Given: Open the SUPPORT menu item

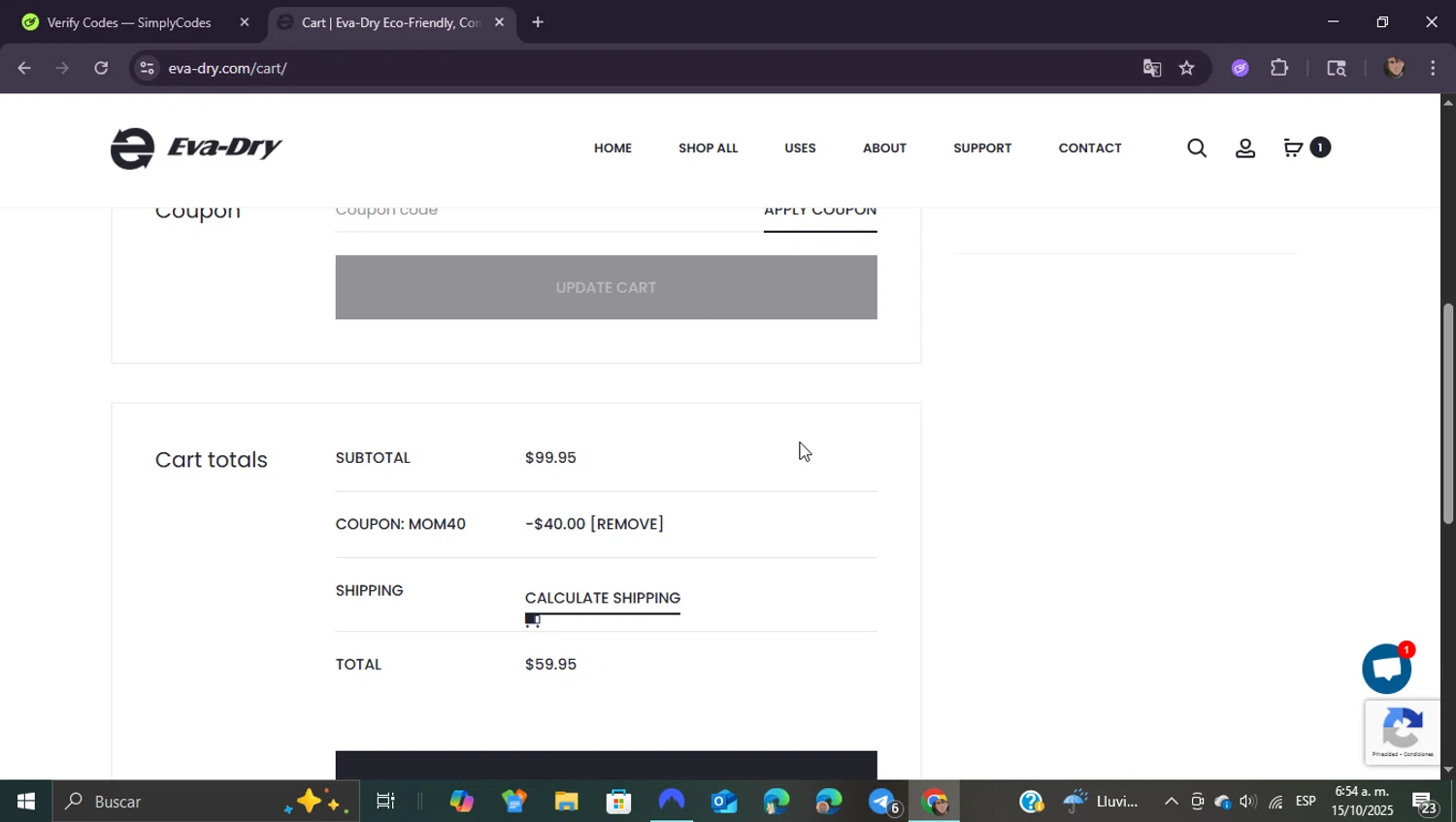Looking at the screenshot, I should coord(982,148).
